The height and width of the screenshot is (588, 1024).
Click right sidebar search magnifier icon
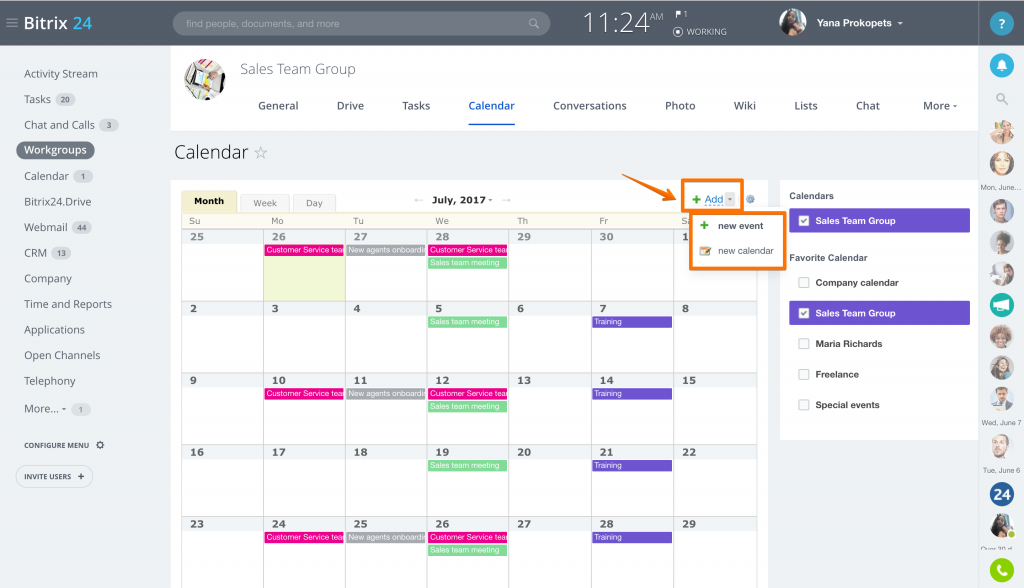[1001, 99]
